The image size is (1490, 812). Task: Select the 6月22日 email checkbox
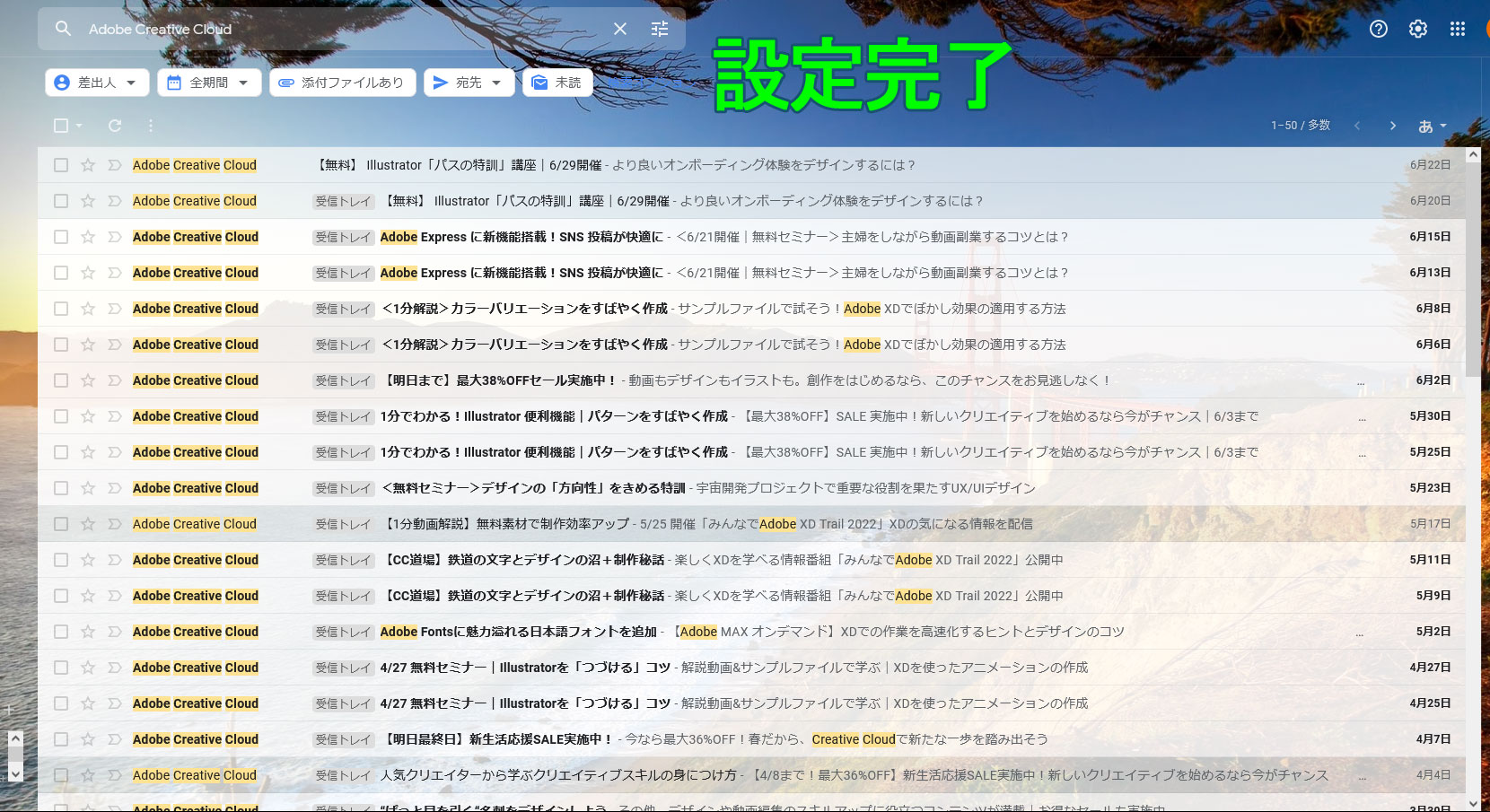(61, 165)
